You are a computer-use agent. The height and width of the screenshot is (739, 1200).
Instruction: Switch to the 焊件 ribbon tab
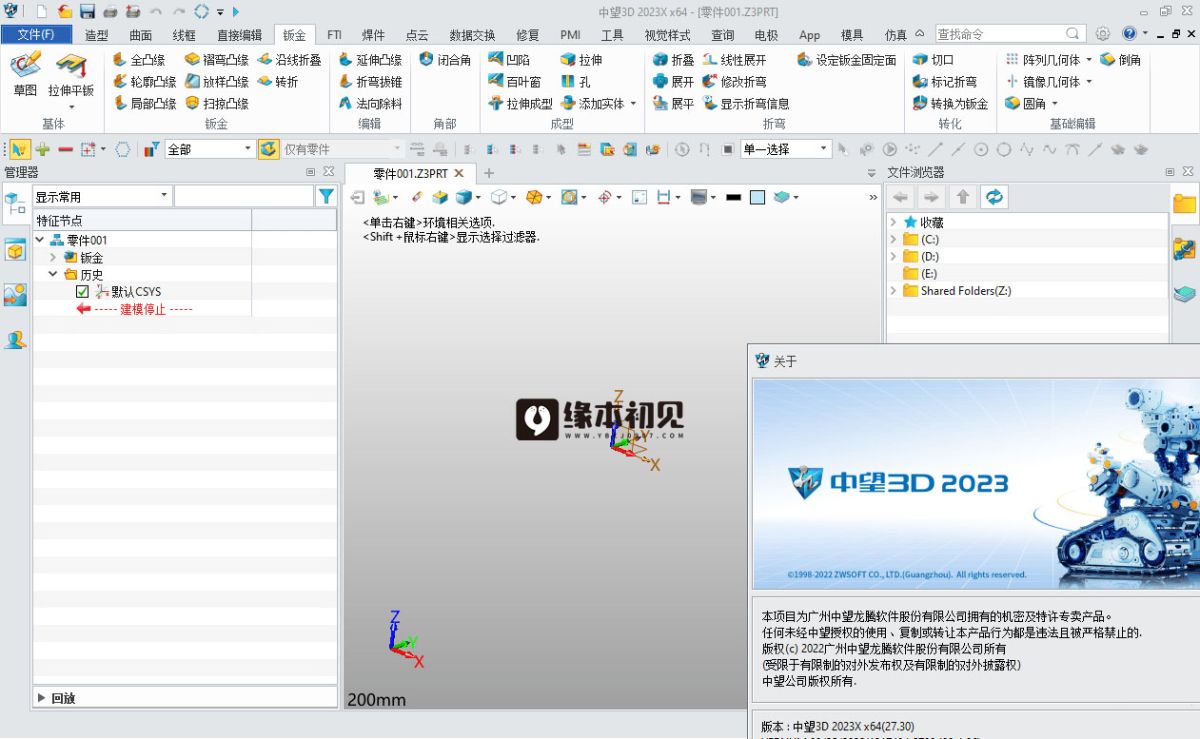[373, 35]
